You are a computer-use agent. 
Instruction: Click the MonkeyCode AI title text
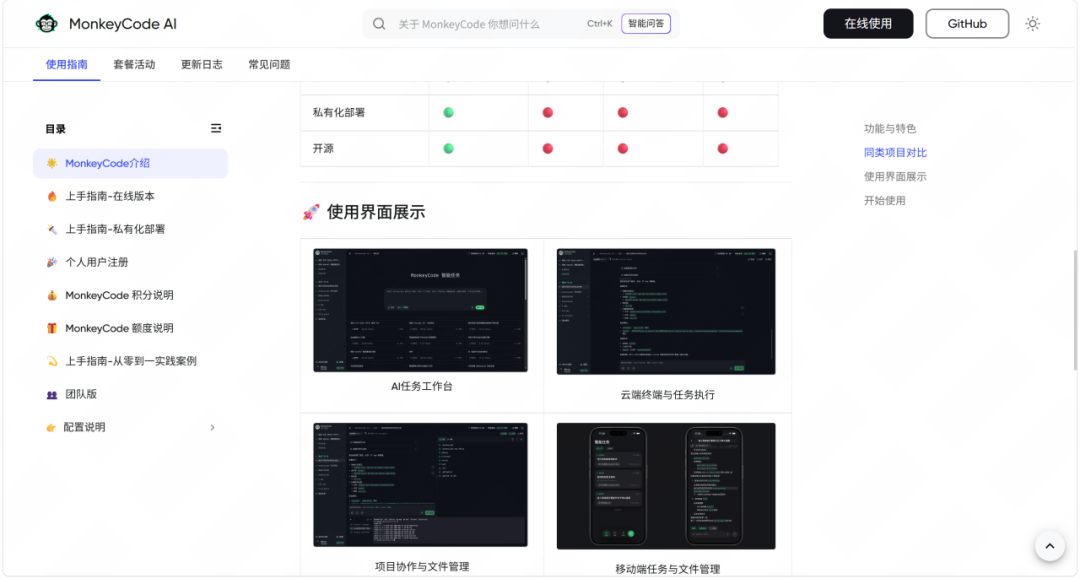[x=123, y=24]
